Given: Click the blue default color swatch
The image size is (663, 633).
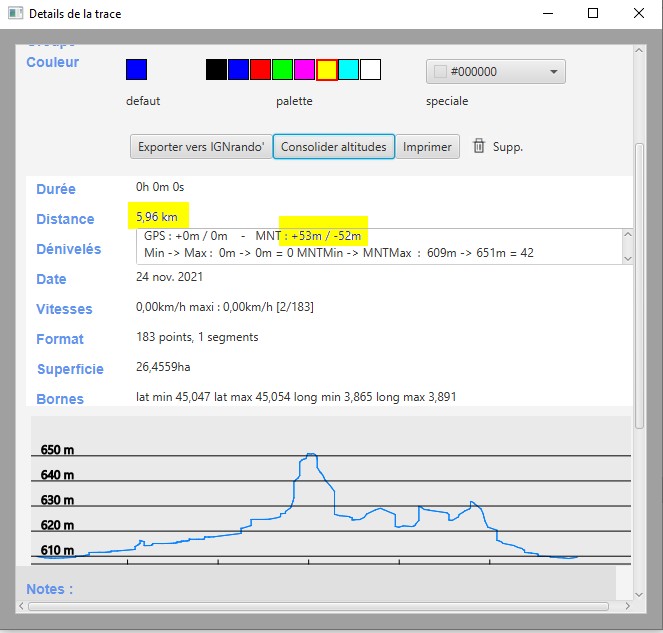Looking at the screenshot, I should coord(137,70).
